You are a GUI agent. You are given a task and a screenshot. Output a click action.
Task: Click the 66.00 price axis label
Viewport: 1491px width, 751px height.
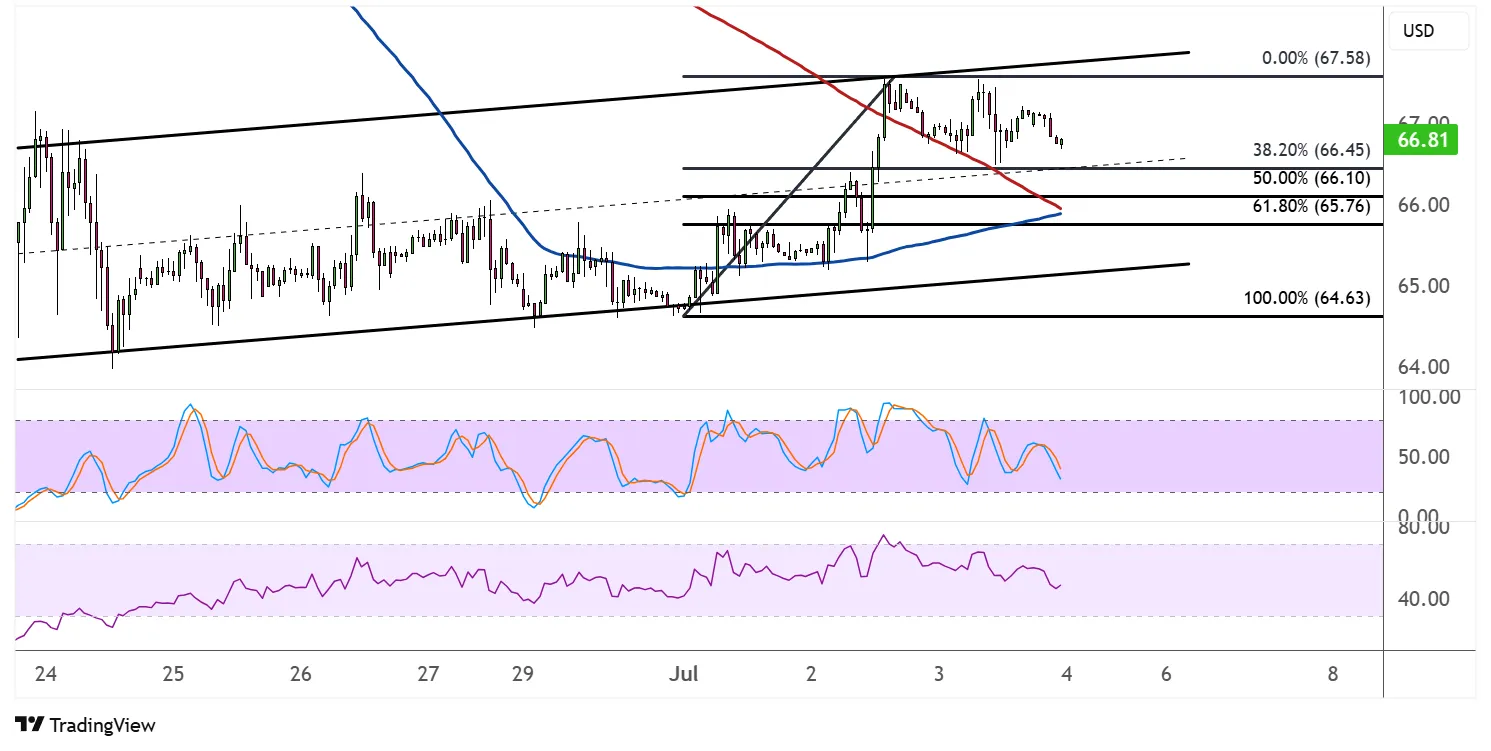[1425, 204]
